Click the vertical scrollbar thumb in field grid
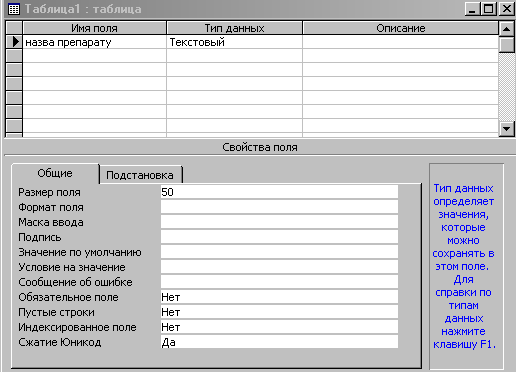This screenshot has width=516, height=372. coord(506,44)
